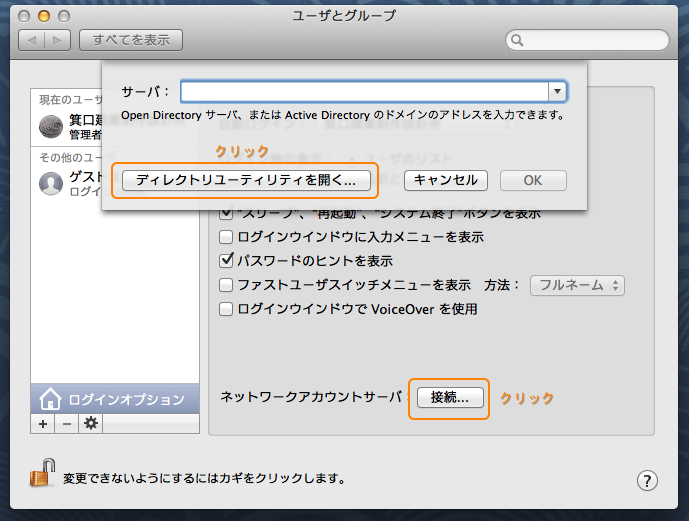Click すべてを表示 toolbar button

click(x=131, y=40)
